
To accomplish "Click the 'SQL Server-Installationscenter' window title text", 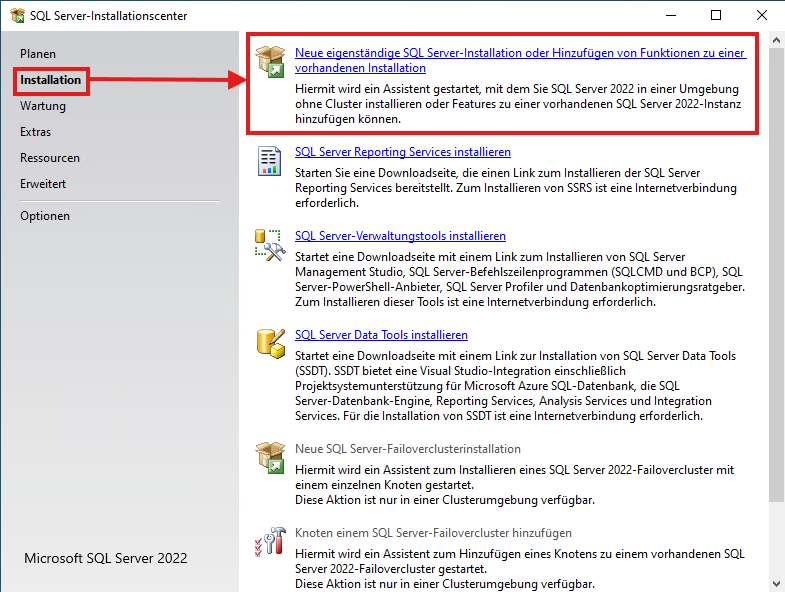I will click(109, 16).
